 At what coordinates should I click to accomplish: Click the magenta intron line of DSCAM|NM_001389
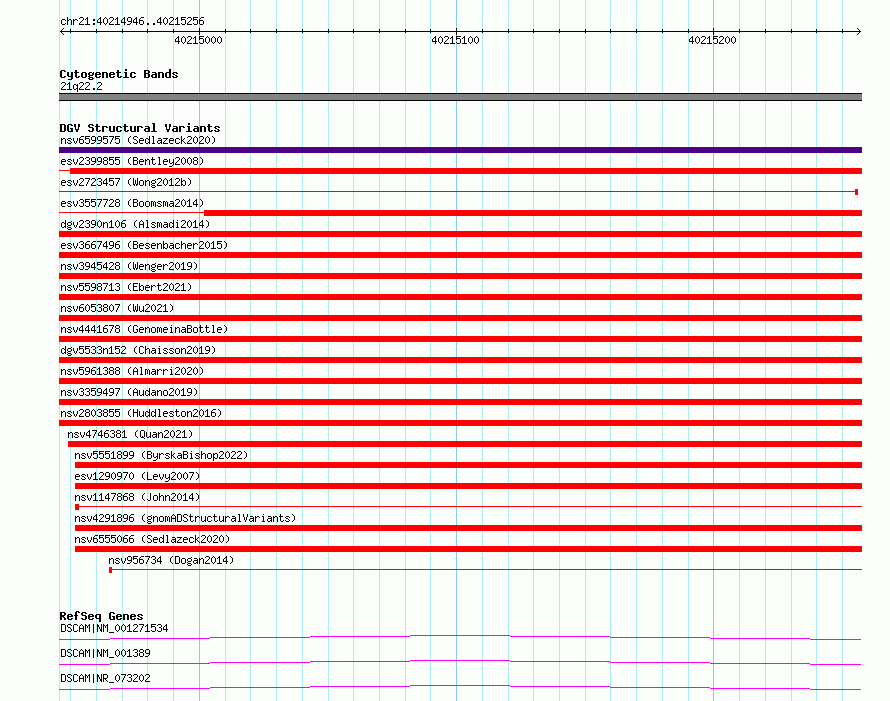click(x=460, y=661)
